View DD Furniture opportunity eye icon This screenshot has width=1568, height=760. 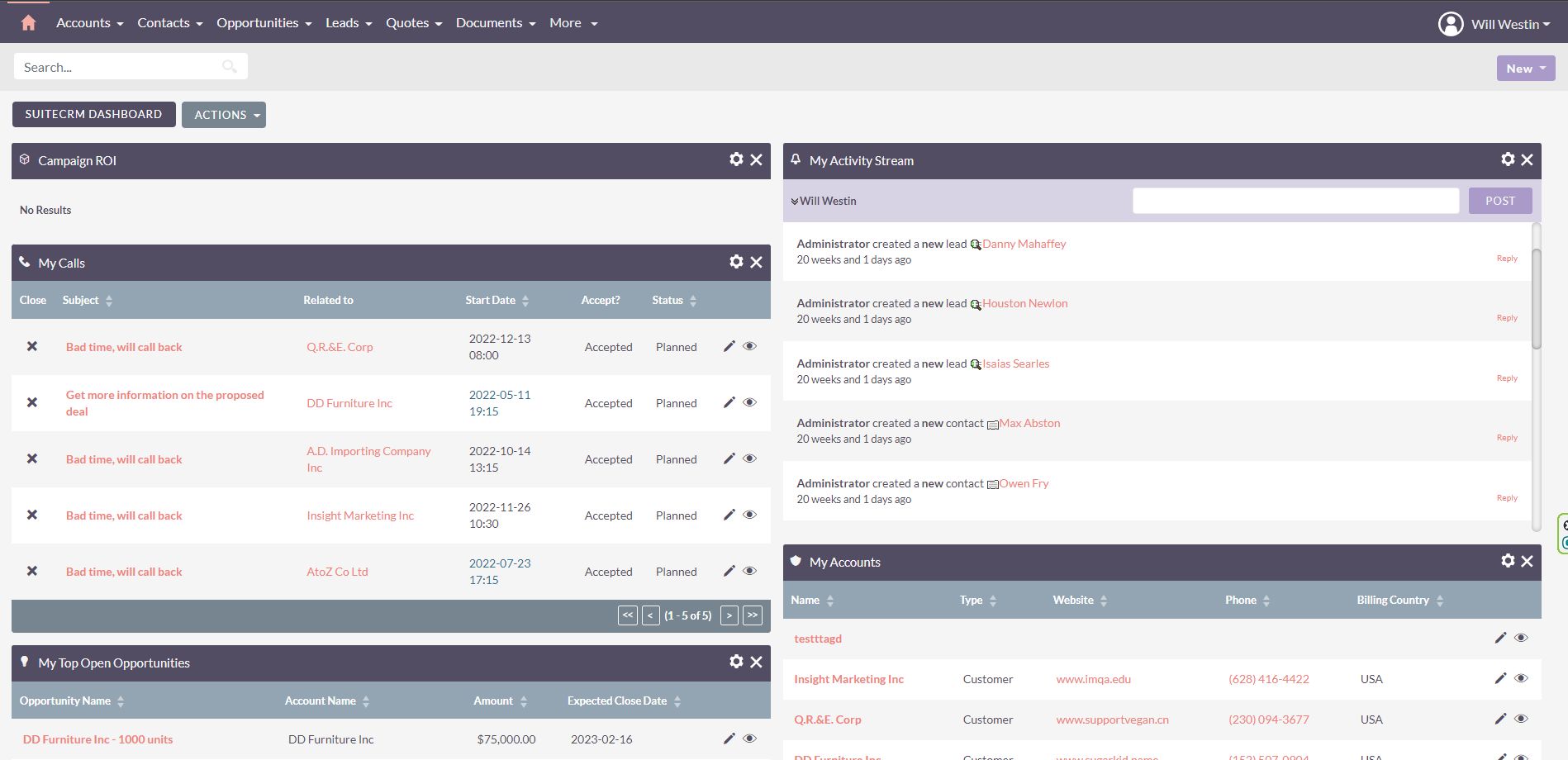[749, 739]
